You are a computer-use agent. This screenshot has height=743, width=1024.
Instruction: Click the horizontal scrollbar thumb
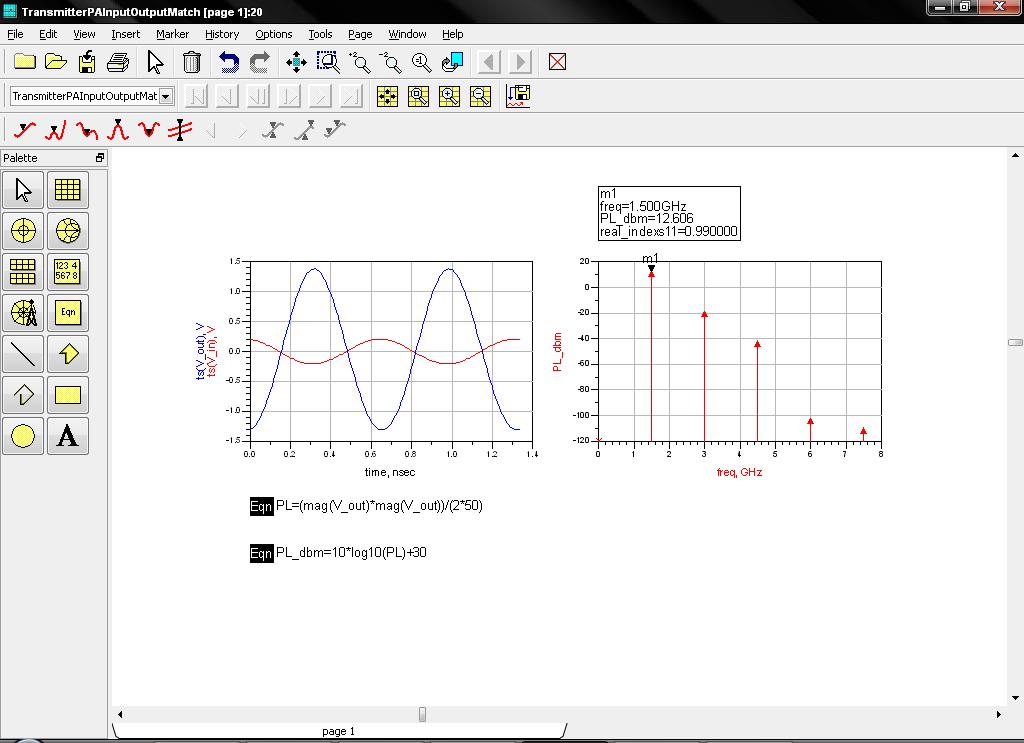point(422,714)
